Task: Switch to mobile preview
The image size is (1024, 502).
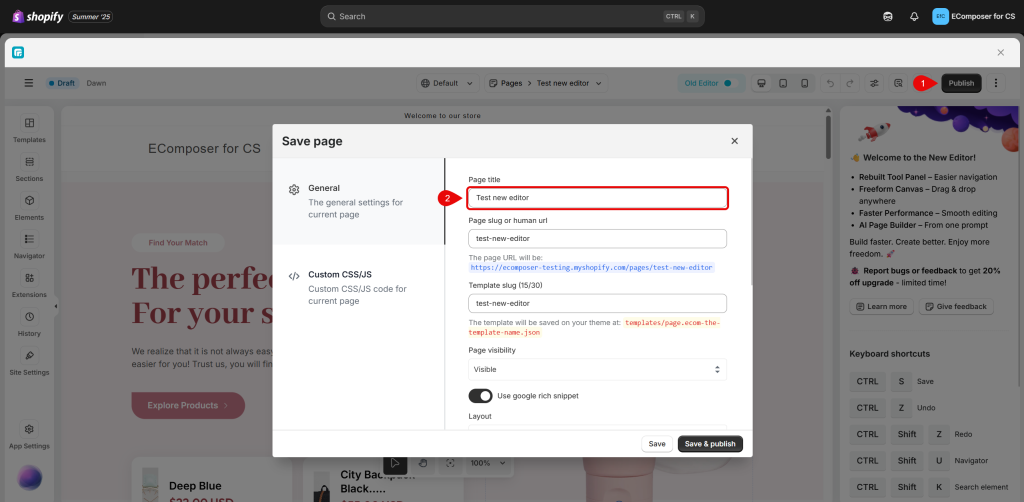Action: [805, 83]
